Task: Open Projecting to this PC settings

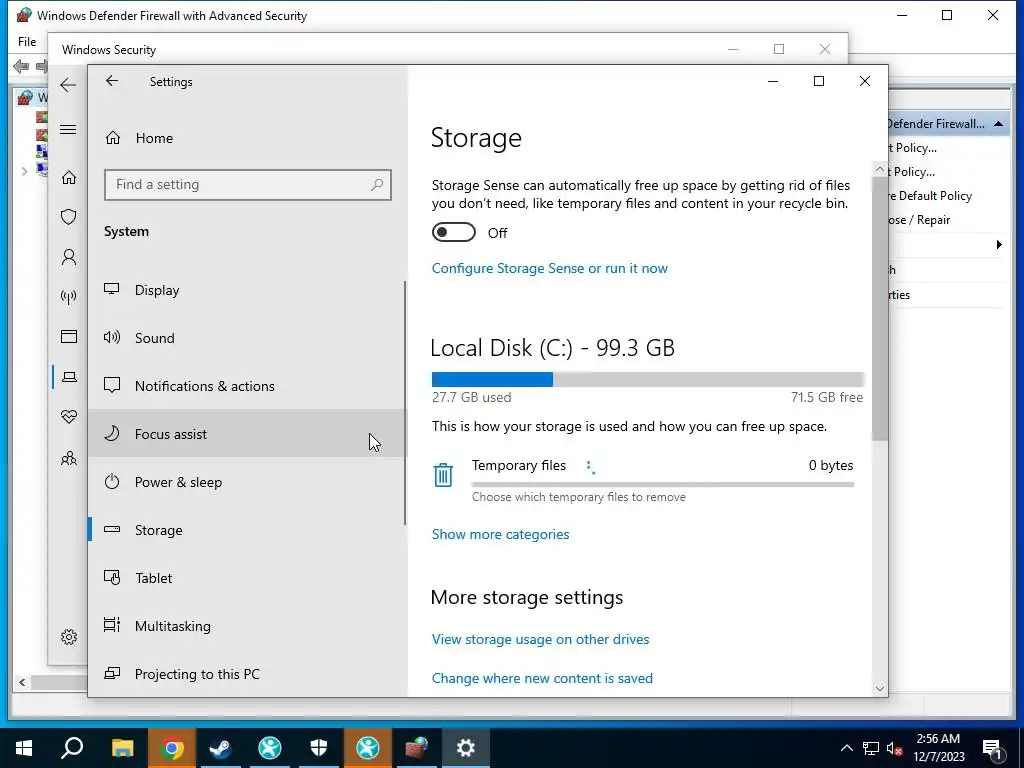Action: [247, 674]
